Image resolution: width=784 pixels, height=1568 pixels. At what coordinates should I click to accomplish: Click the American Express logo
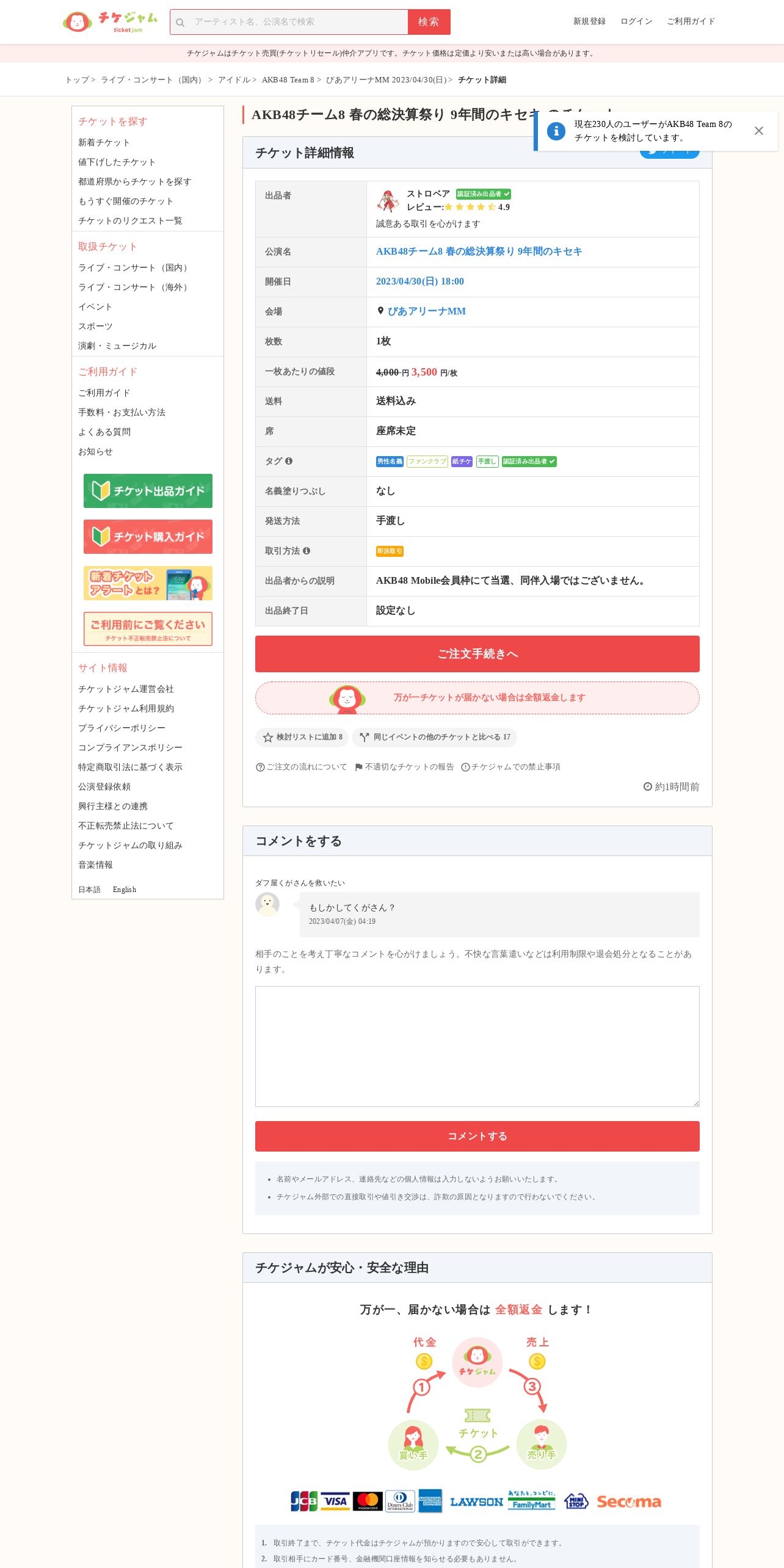(430, 1501)
